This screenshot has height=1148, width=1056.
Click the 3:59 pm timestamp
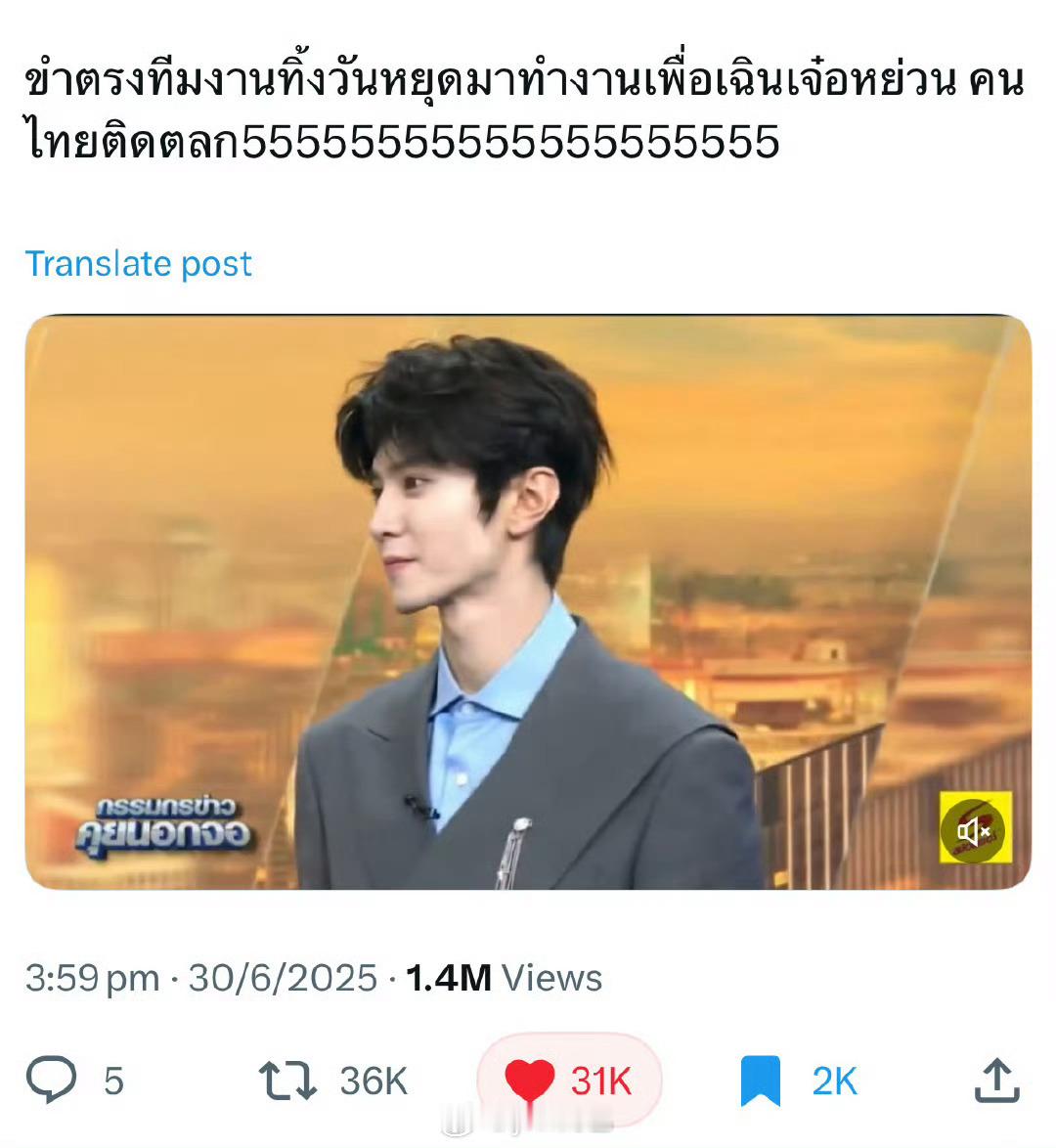92,978
